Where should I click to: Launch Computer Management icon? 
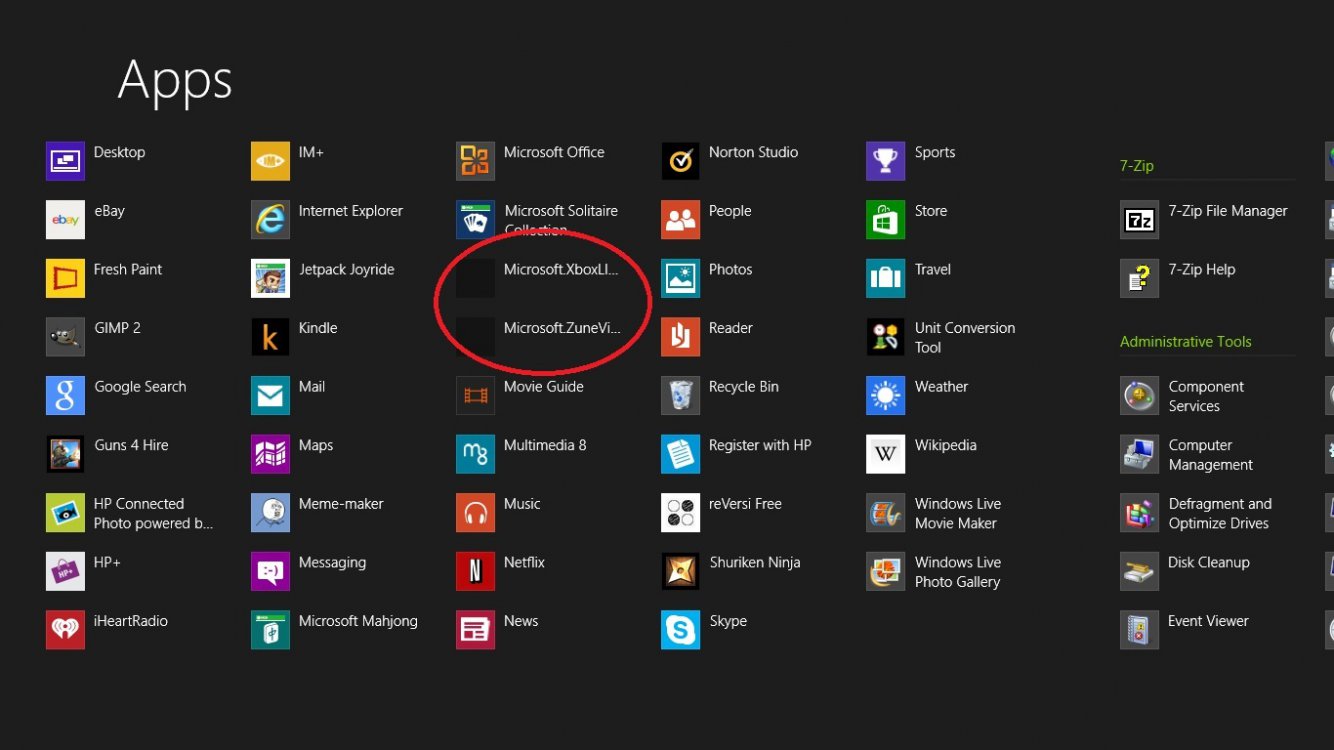(1139, 454)
